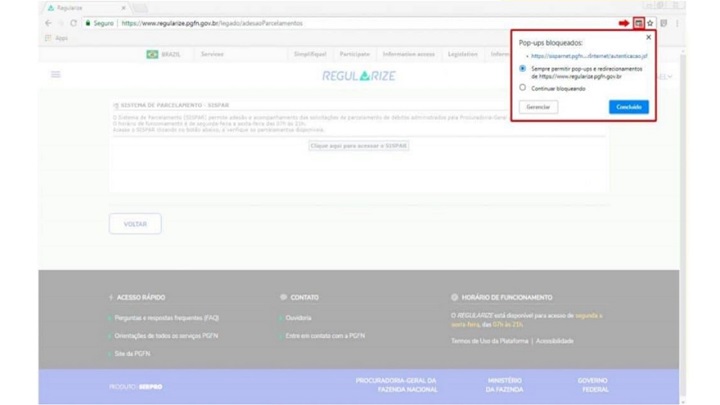
Task: Open the Chrome three-dot menu
Action: click(677, 23)
